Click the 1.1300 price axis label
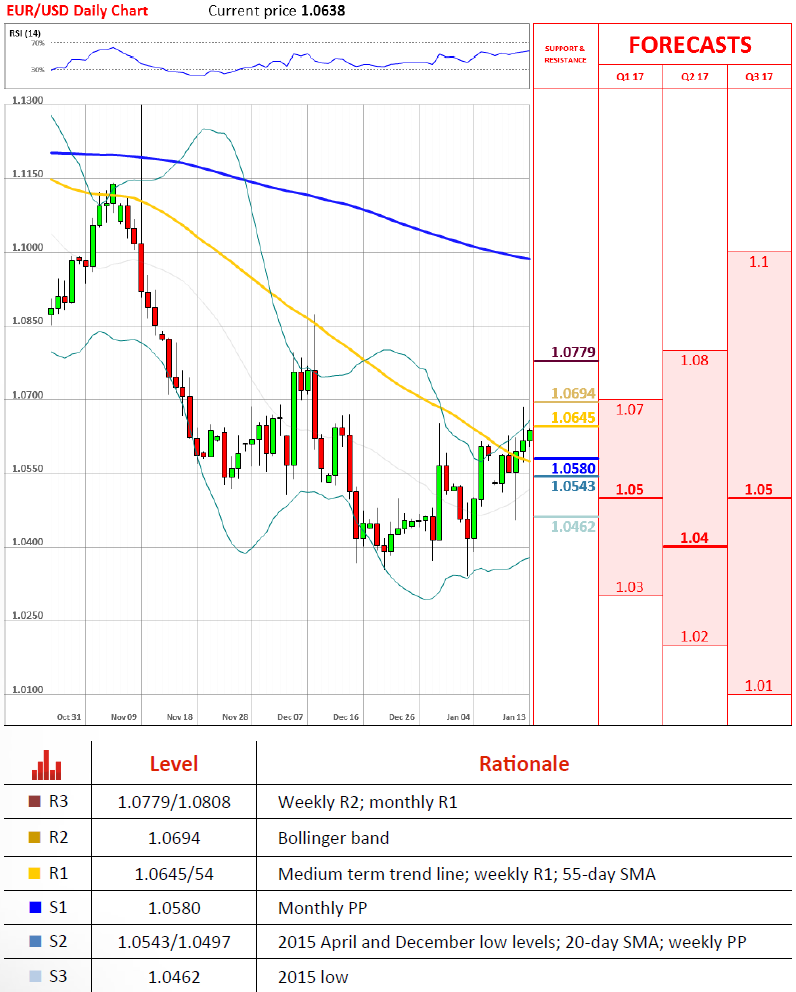Screen dimensions: 796x992 [28, 101]
